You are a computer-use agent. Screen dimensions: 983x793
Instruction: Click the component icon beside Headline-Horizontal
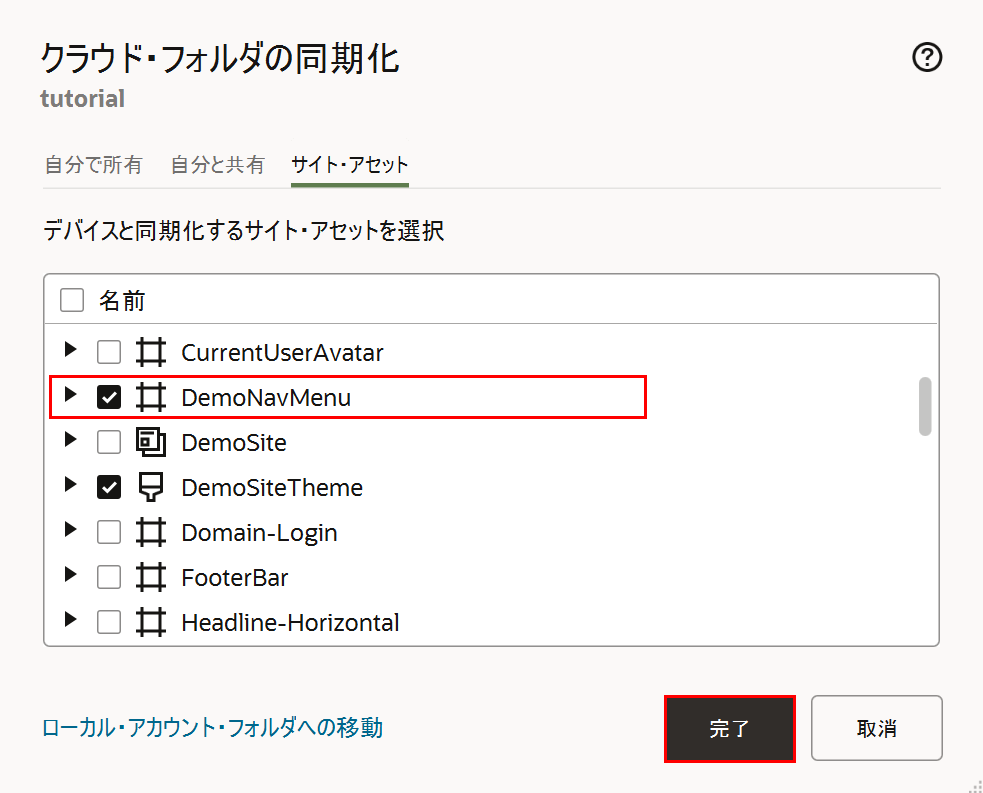(x=150, y=623)
